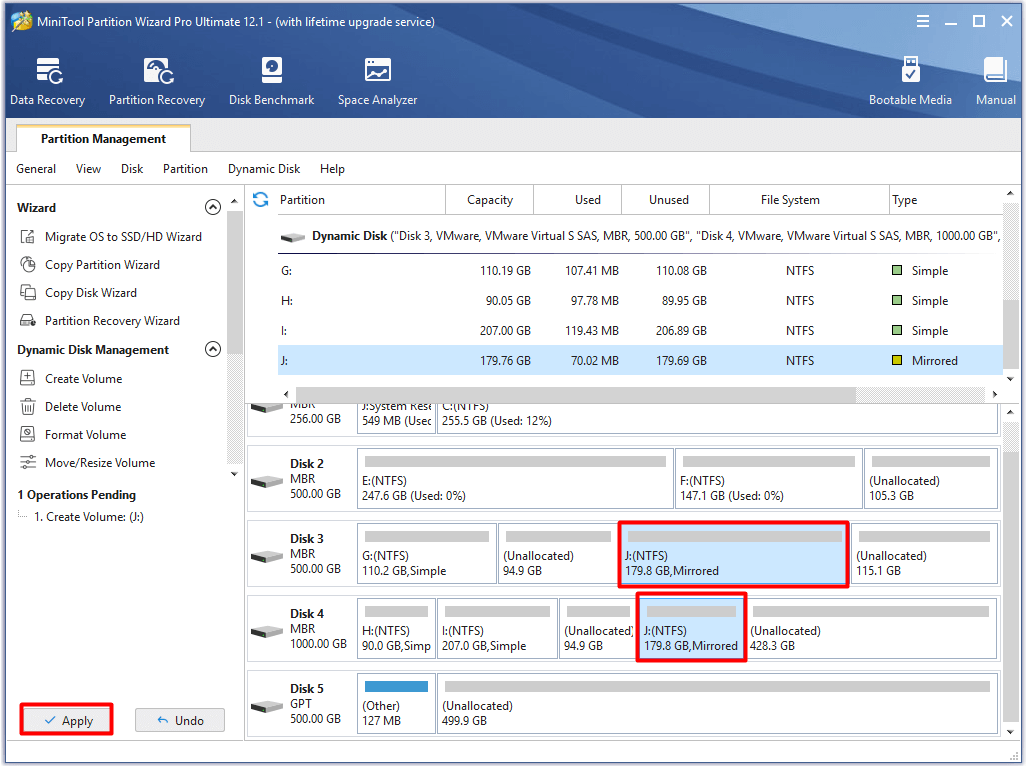This screenshot has width=1027, height=766.
Task: Click the Delete Volume link
Action: pos(83,407)
